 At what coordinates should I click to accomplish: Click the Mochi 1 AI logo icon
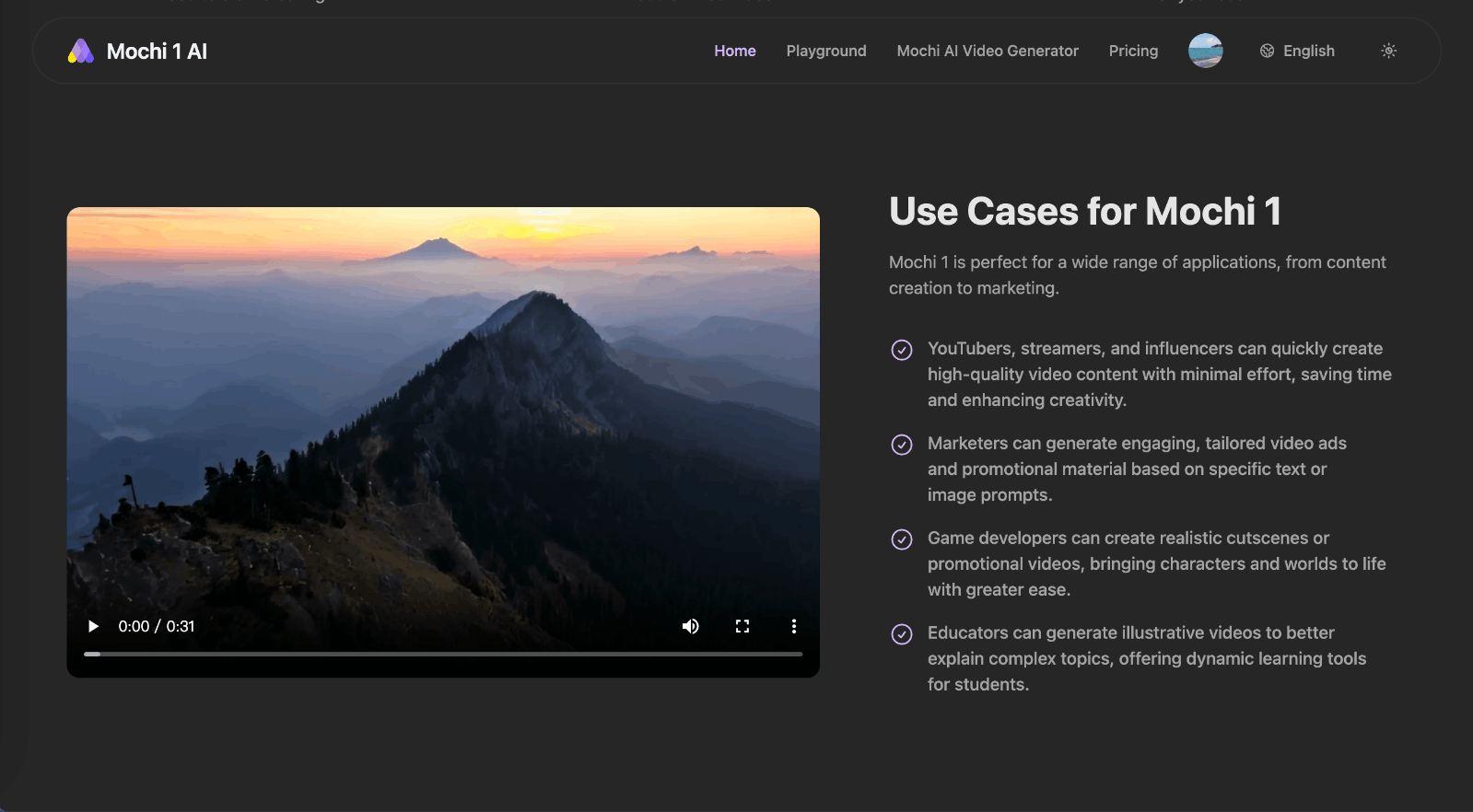click(81, 52)
